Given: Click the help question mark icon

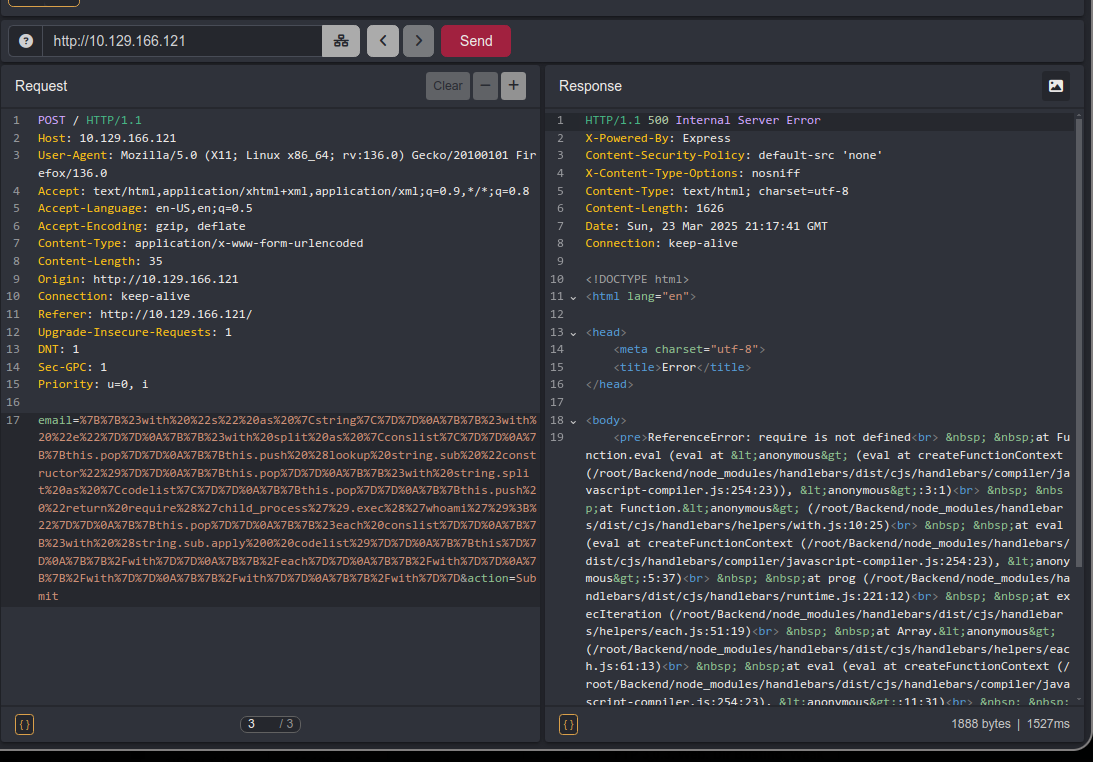Looking at the screenshot, I should [26, 41].
